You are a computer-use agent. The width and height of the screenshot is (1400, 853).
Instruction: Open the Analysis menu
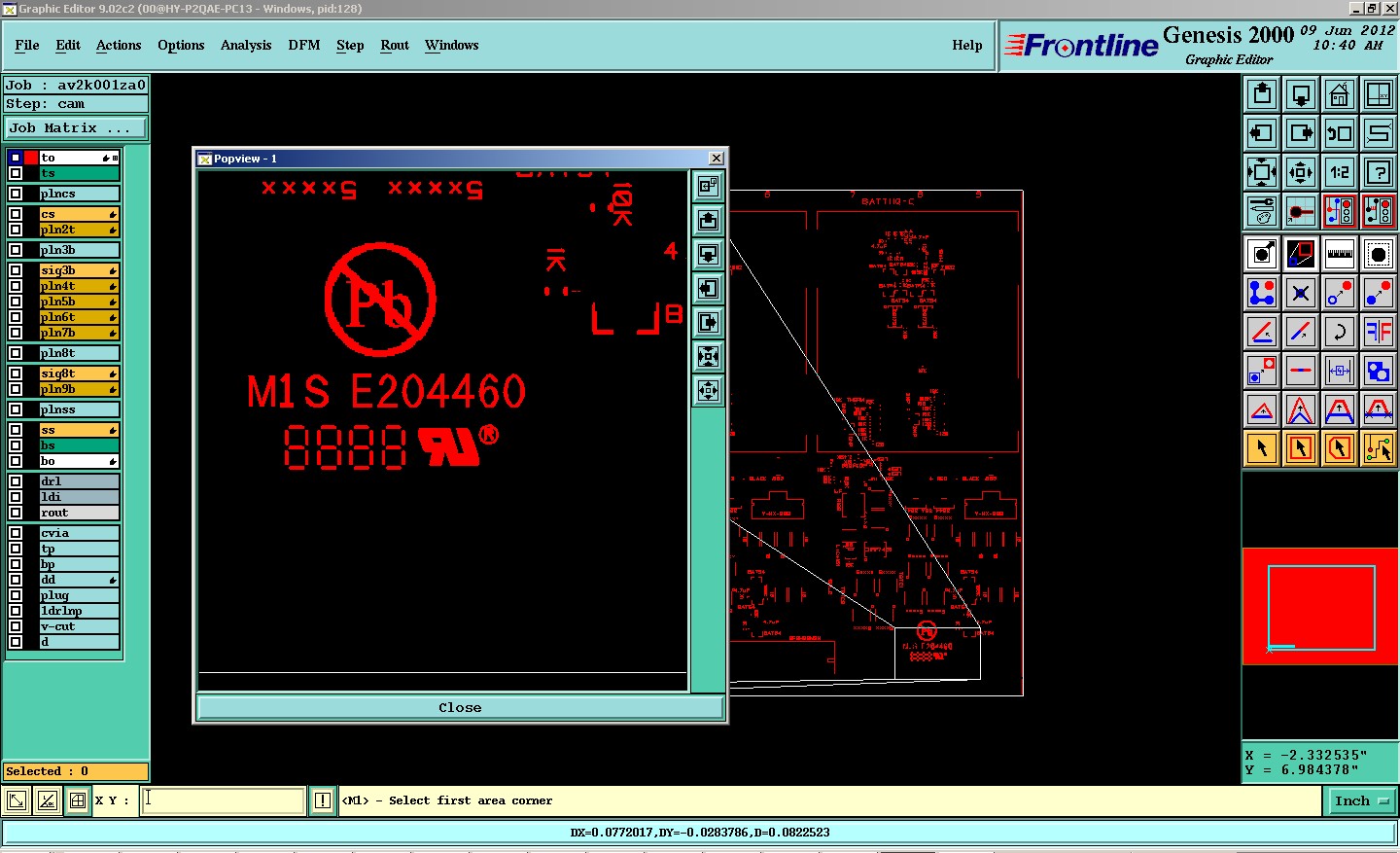[246, 45]
